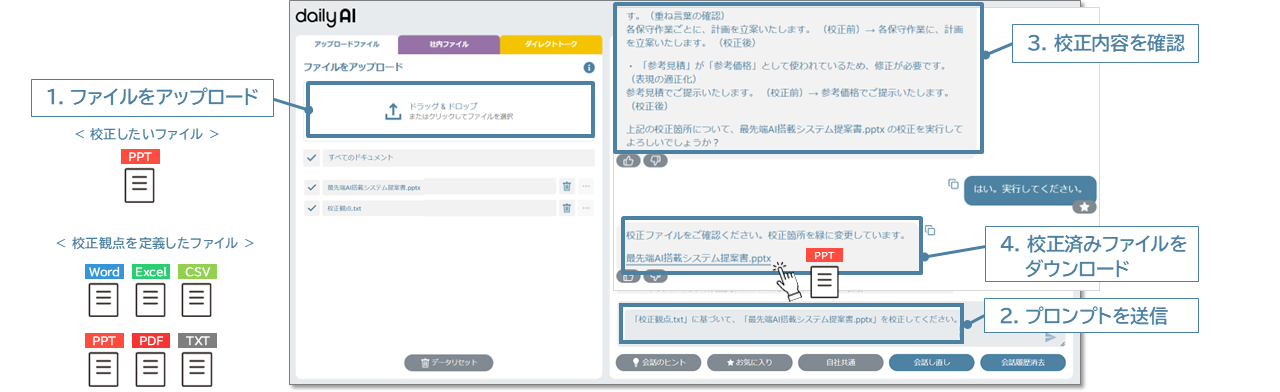1280x392 pixels.
Task: Delete the 最先端AI搭載システム提案書.pptx file with trash icon
Action: pos(566,186)
